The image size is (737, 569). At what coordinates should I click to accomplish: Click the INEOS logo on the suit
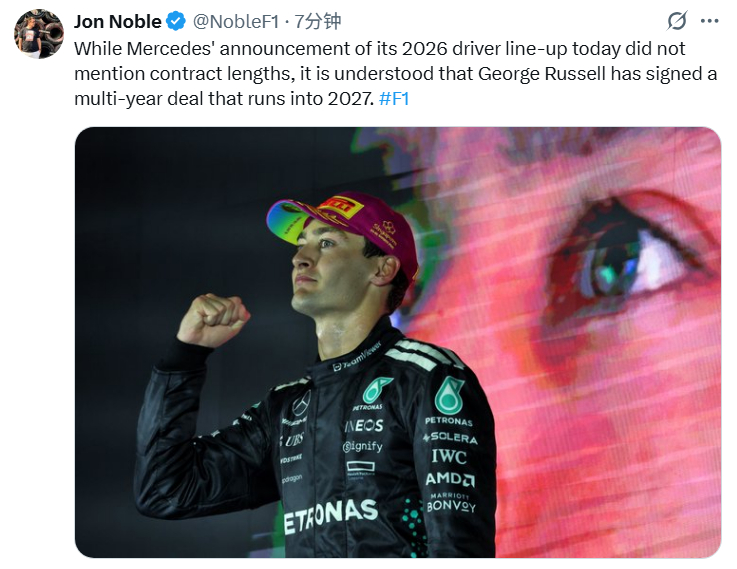coord(364,426)
